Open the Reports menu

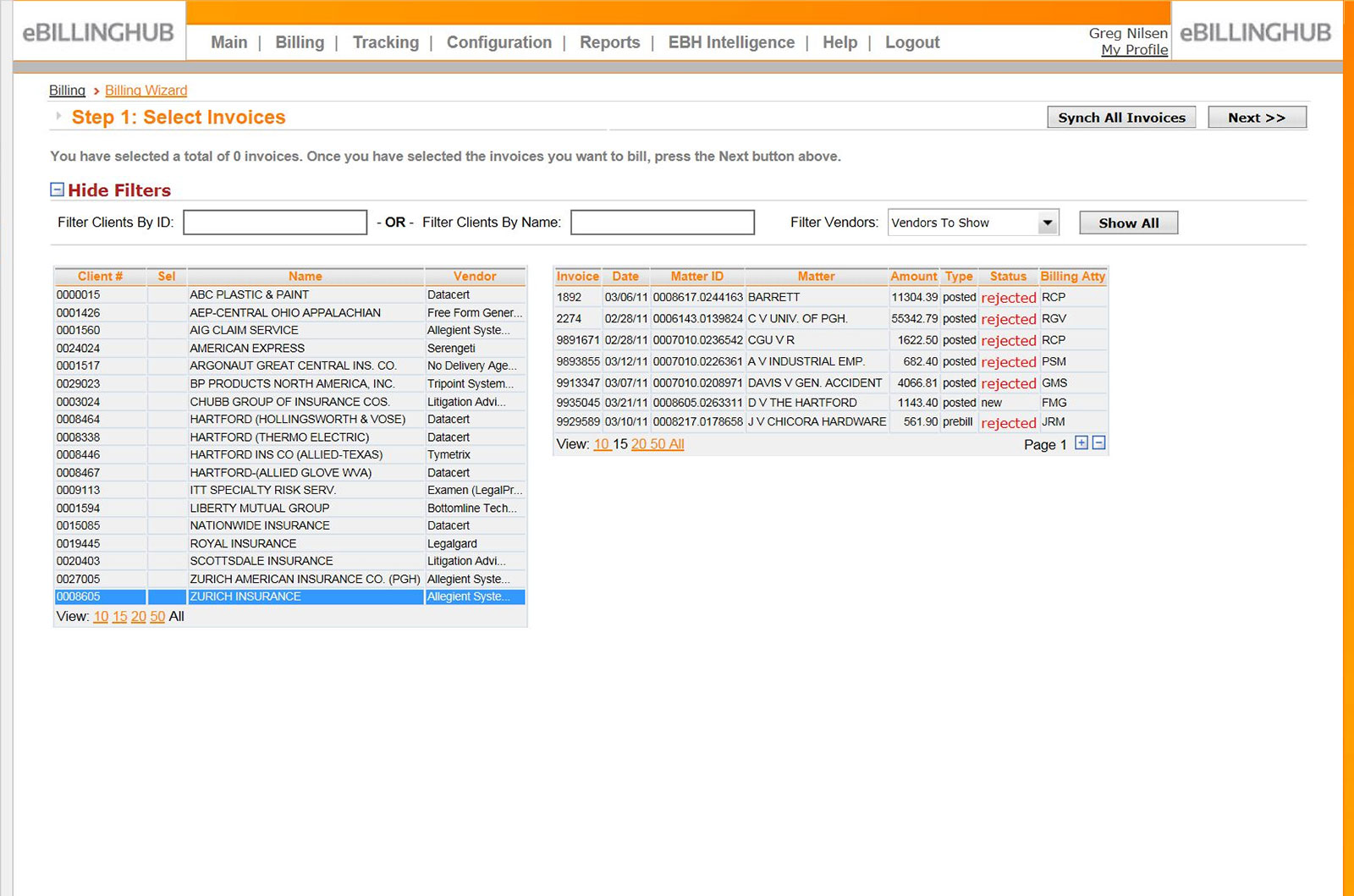(x=609, y=42)
